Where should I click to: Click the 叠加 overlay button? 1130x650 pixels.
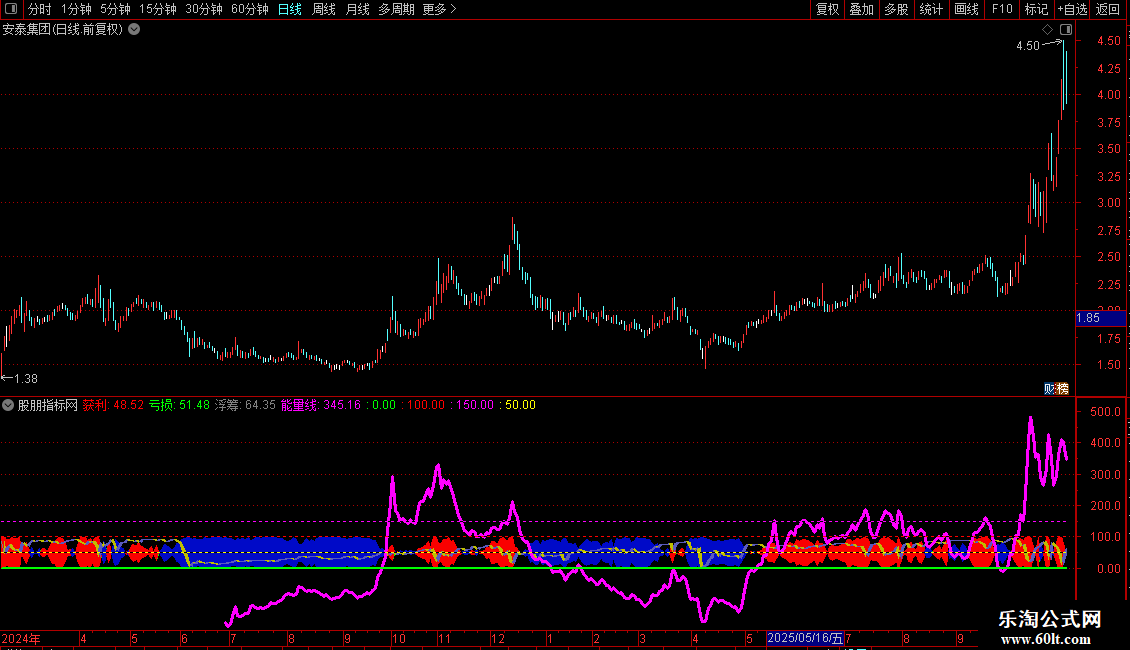[861, 9]
